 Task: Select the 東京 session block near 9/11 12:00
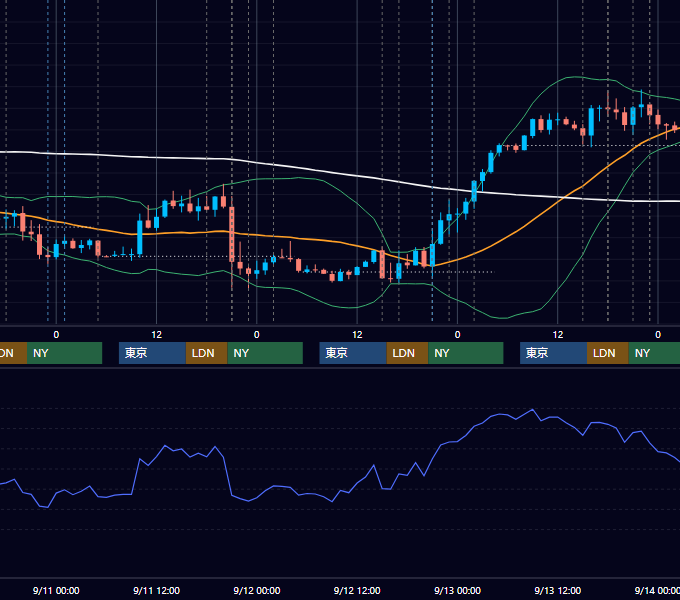coord(152,353)
